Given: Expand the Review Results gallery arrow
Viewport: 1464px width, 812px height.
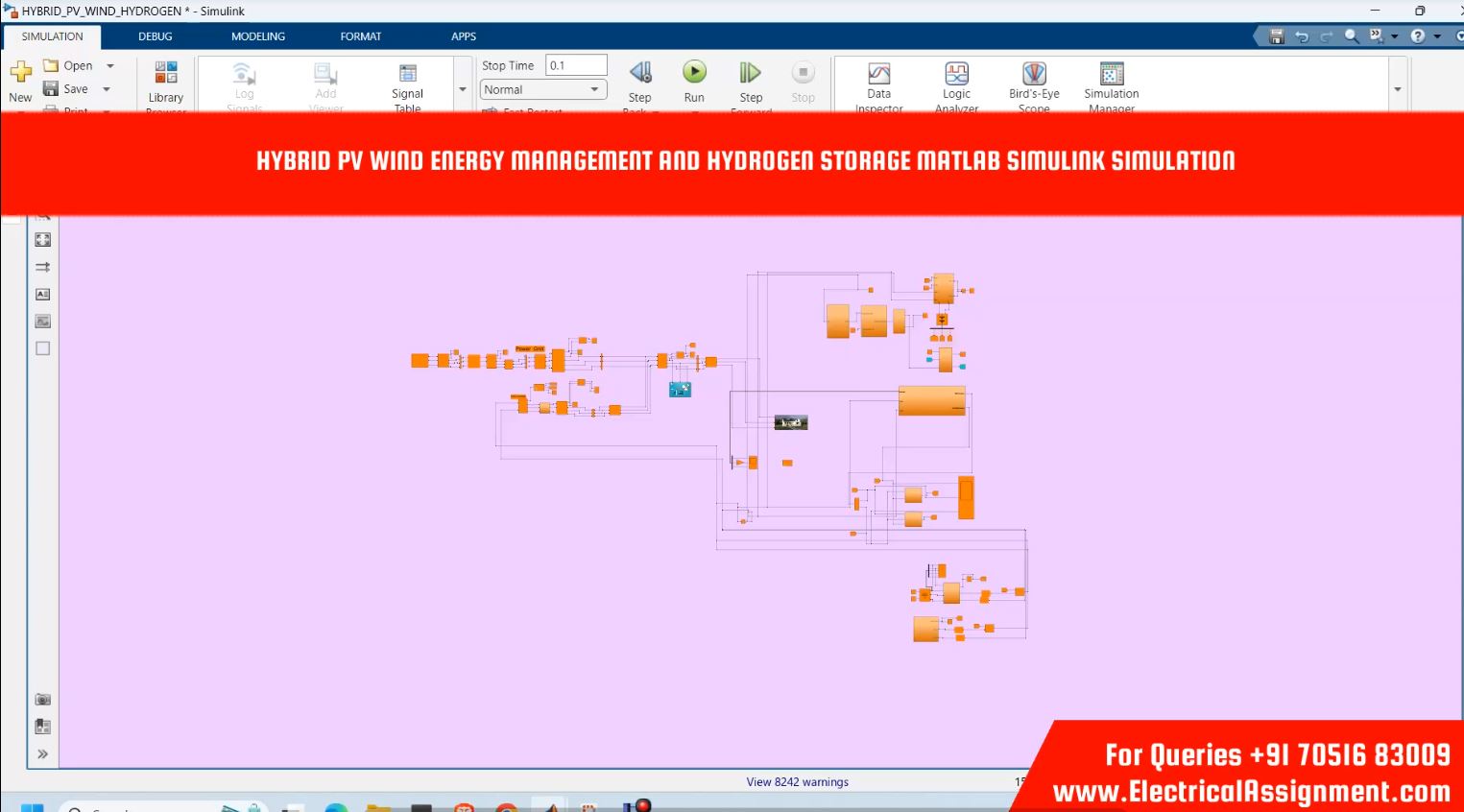Looking at the screenshot, I should 1397,89.
